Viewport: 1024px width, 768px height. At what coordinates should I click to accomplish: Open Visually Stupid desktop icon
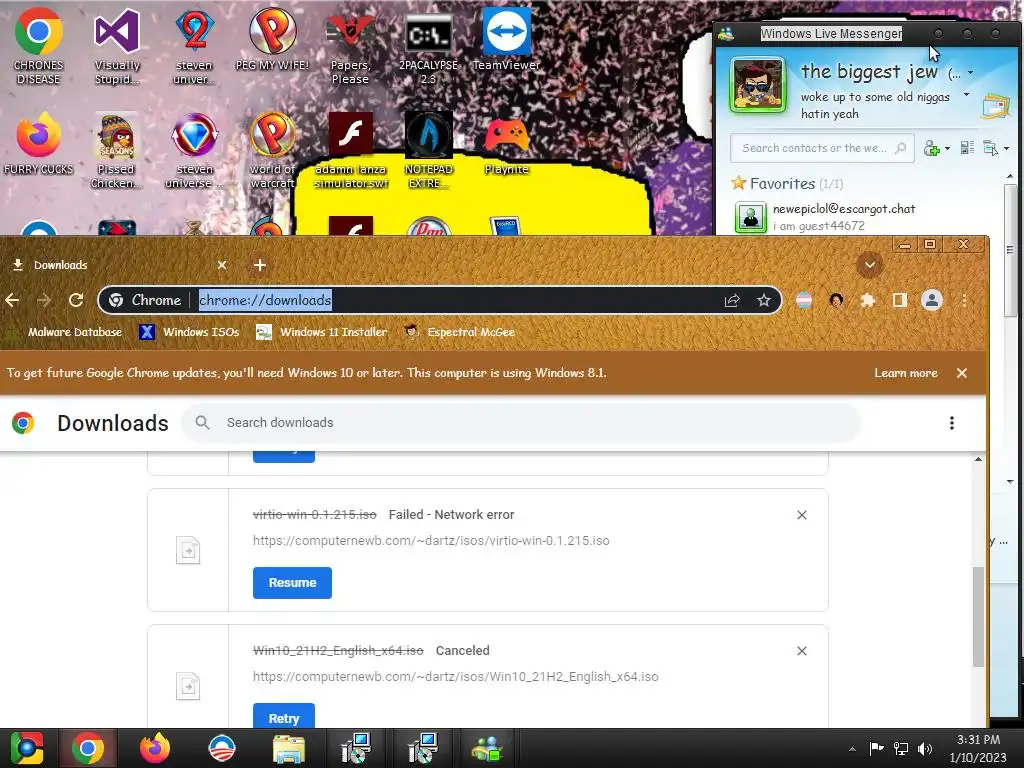click(x=117, y=46)
